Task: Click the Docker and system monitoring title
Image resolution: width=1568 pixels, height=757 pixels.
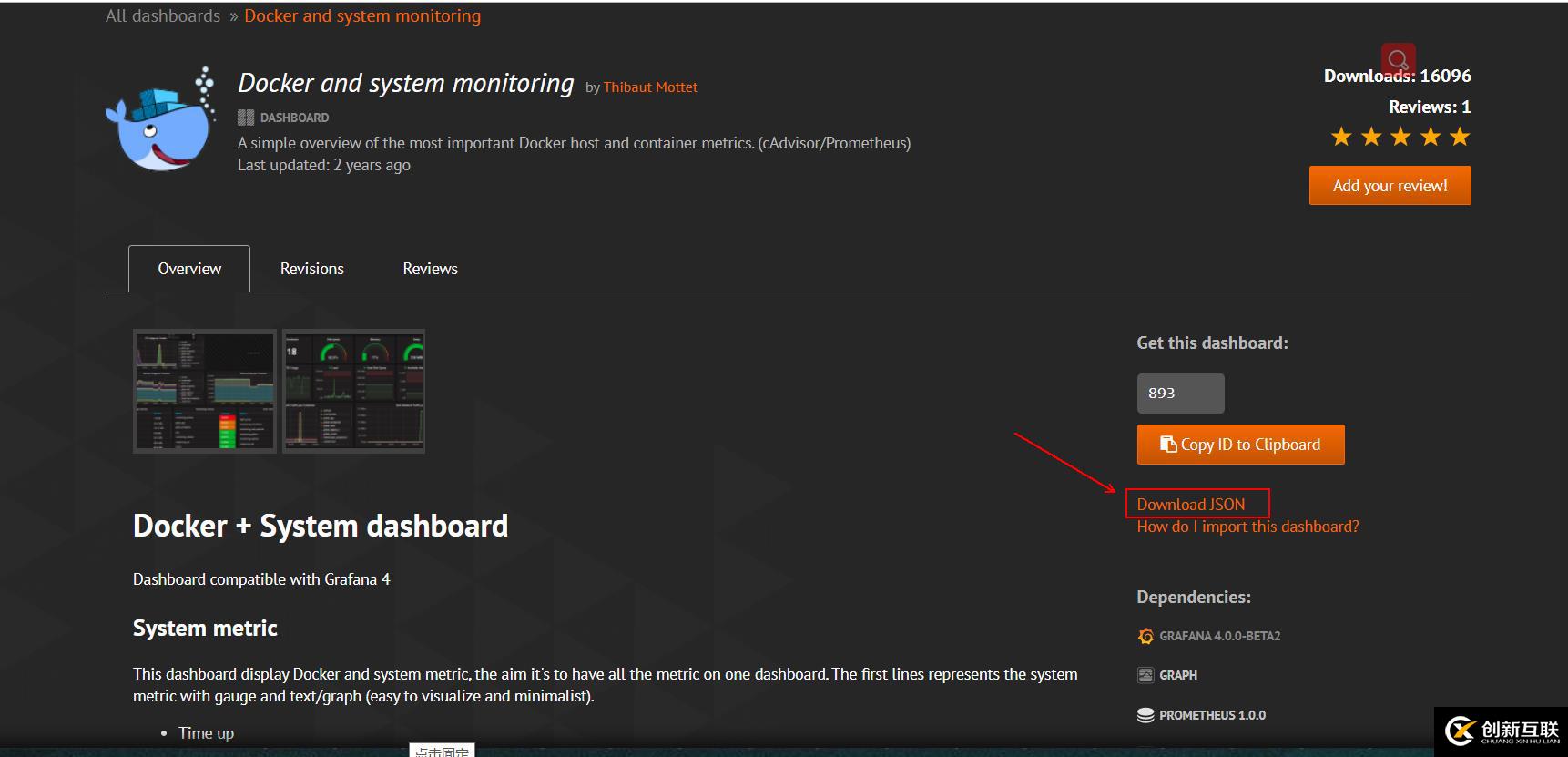Action: click(x=406, y=83)
